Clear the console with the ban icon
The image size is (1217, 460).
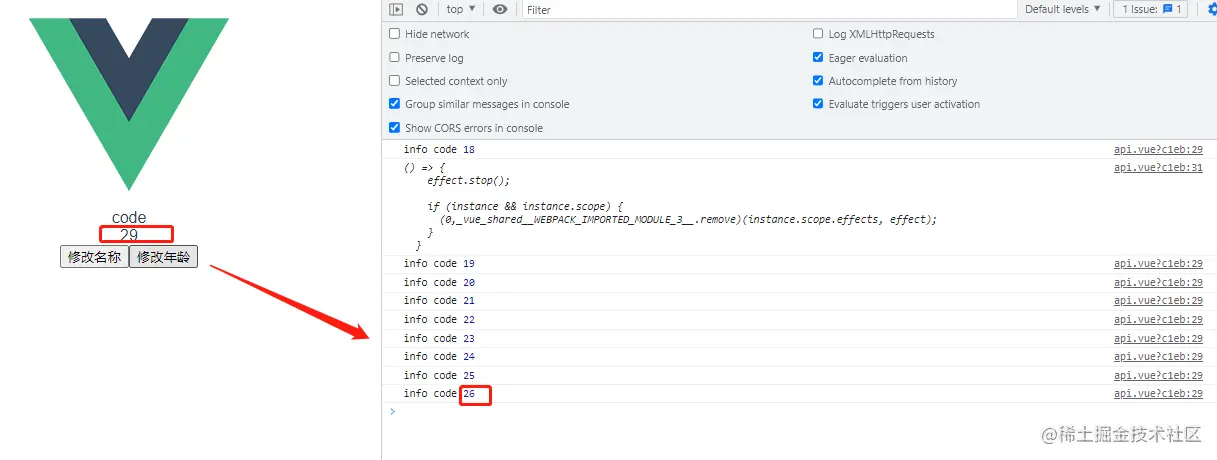click(x=422, y=9)
